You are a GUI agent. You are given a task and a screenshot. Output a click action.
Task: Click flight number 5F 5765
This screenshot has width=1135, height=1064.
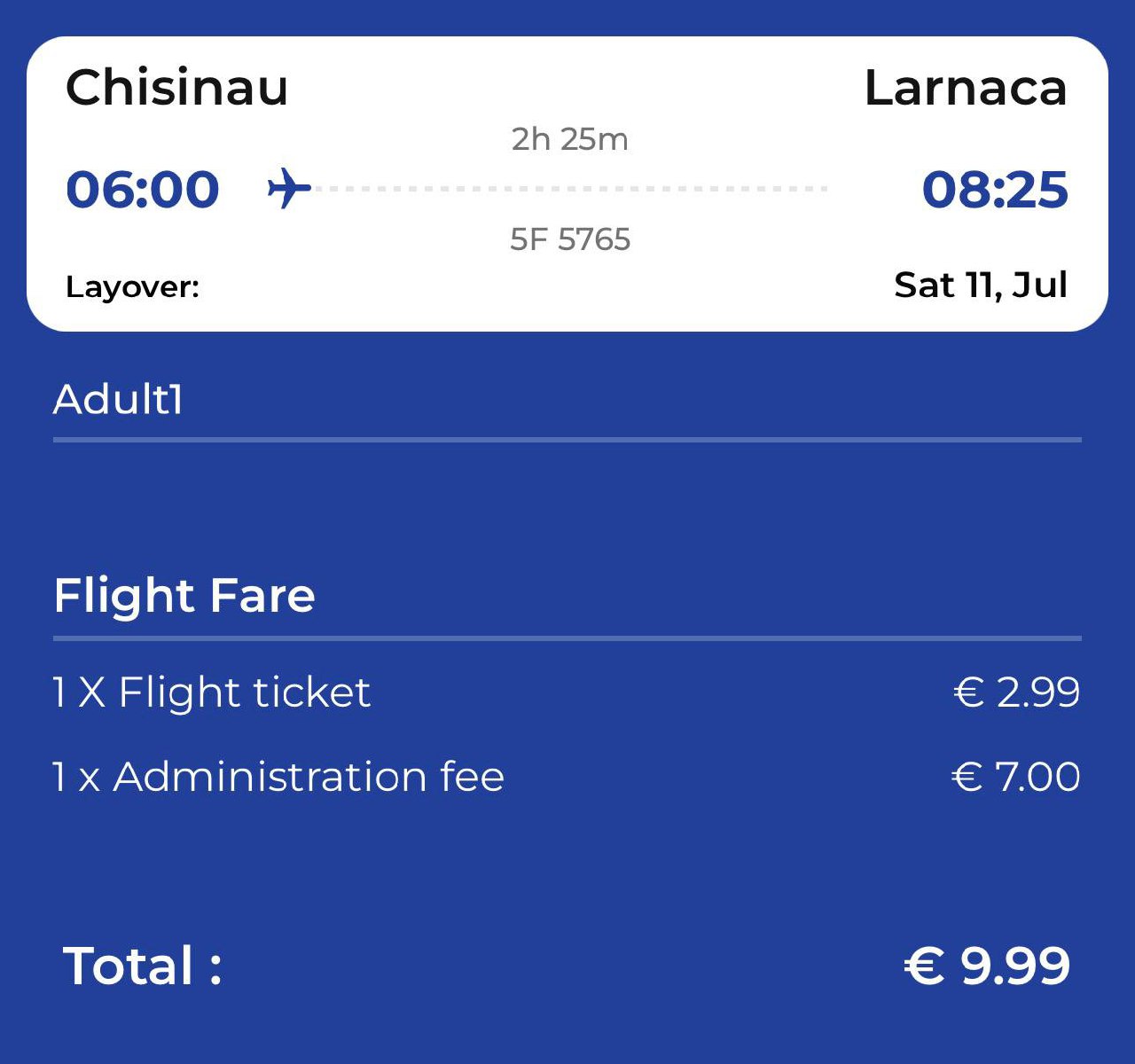pos(569,239)
